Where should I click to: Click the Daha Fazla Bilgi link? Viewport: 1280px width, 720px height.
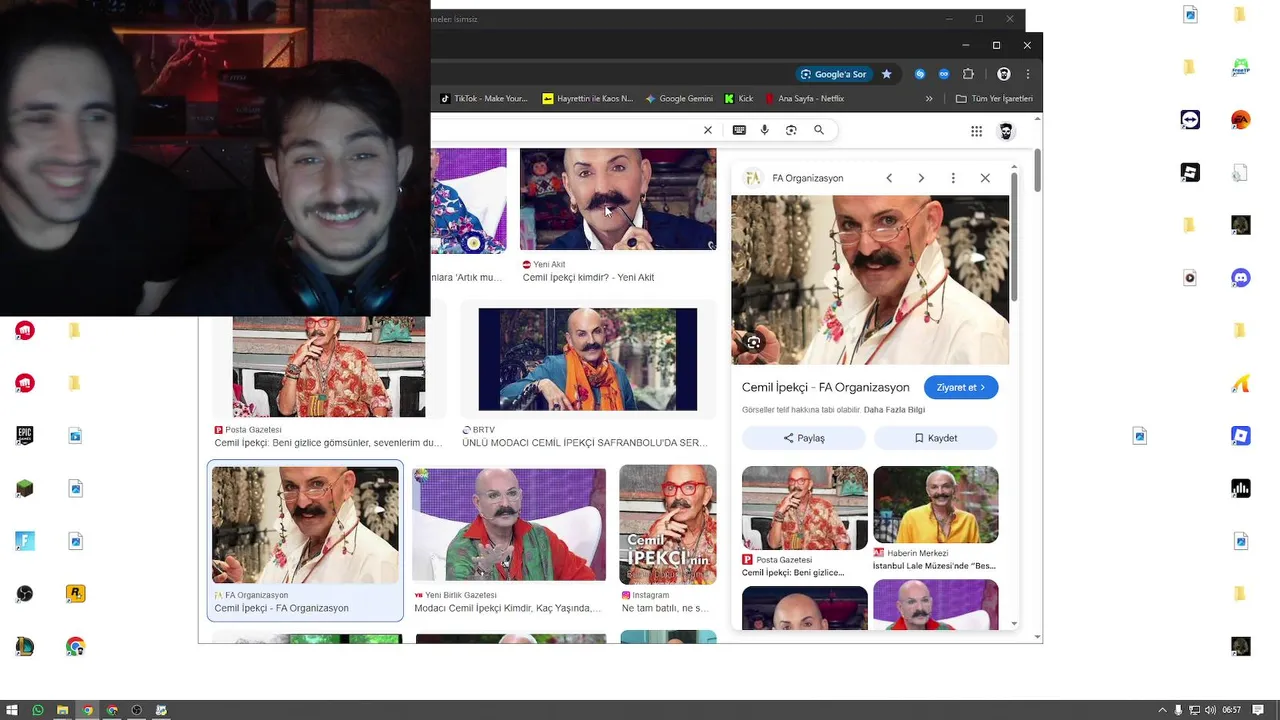tap(894, 410)
